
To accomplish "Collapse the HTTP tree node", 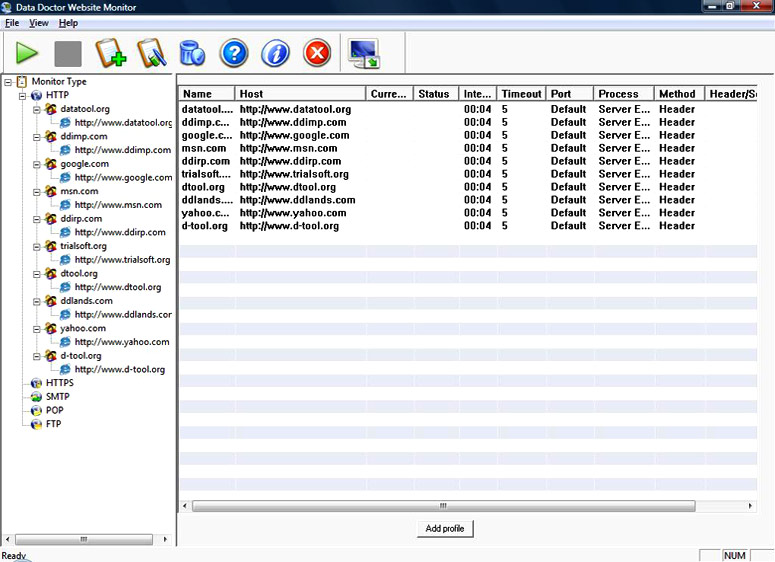I will (22, 96).
